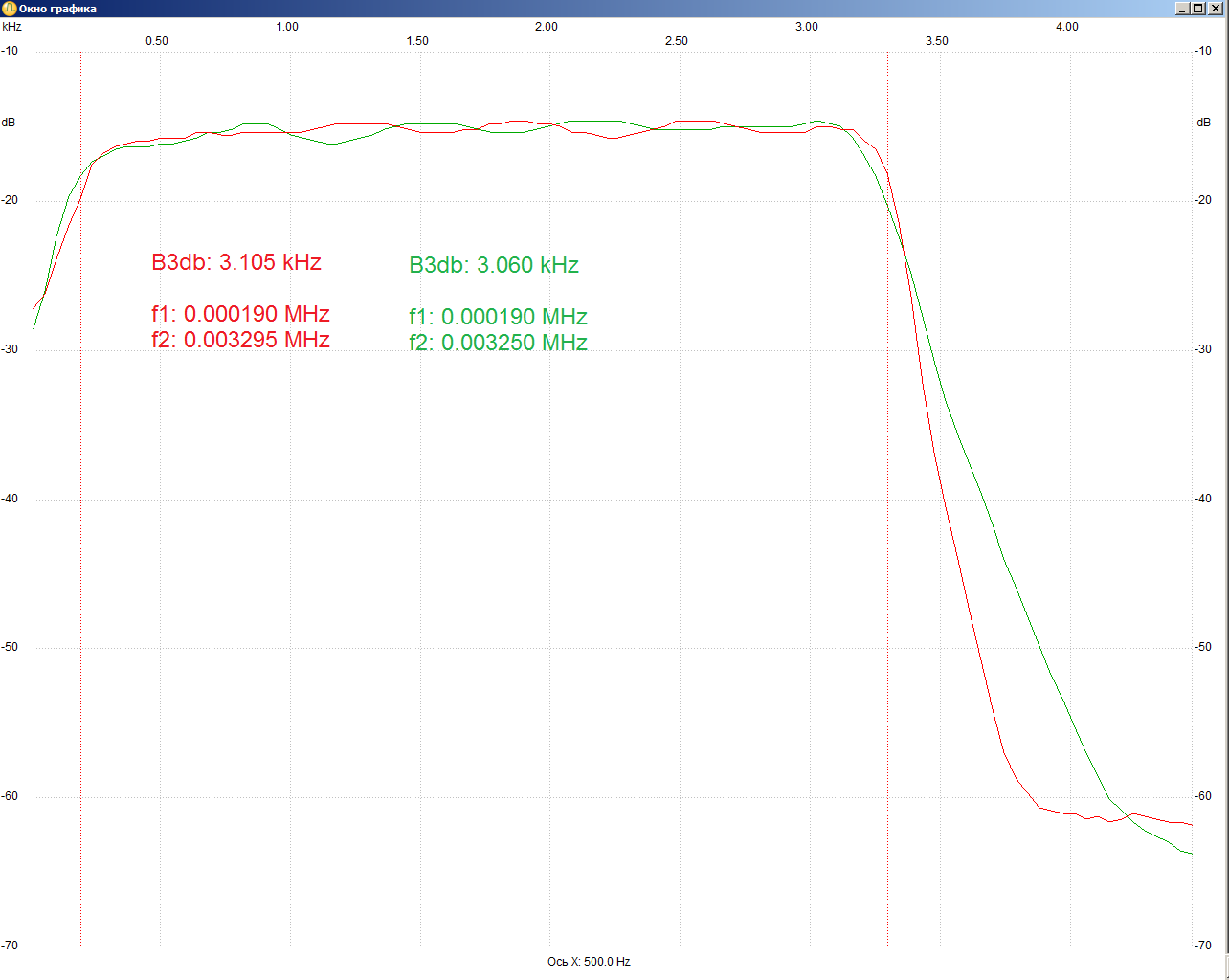Click the -60 tick on the right axis
Screen dimensions: 1229x980
coord(1203,796)
